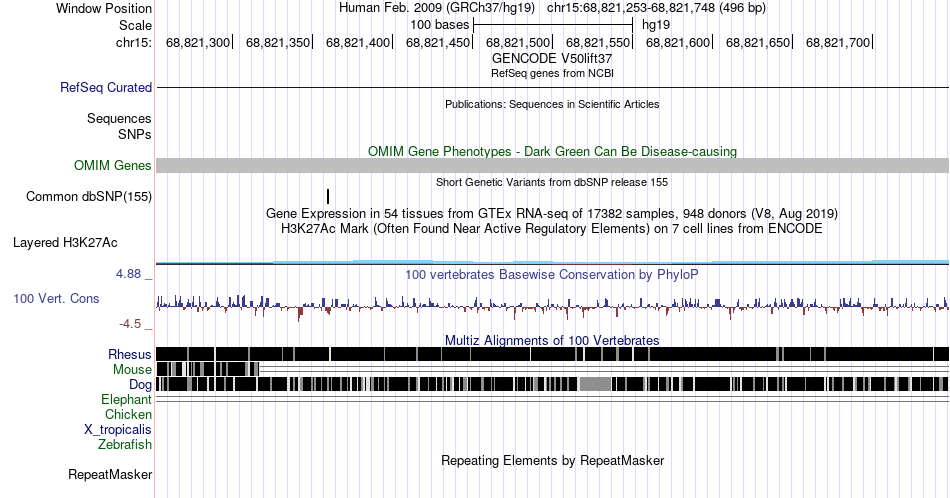950x498 pixels.
Task: Click the 68,821,300 ruler position
Action: pyautogui.click(x=198, y=42)
